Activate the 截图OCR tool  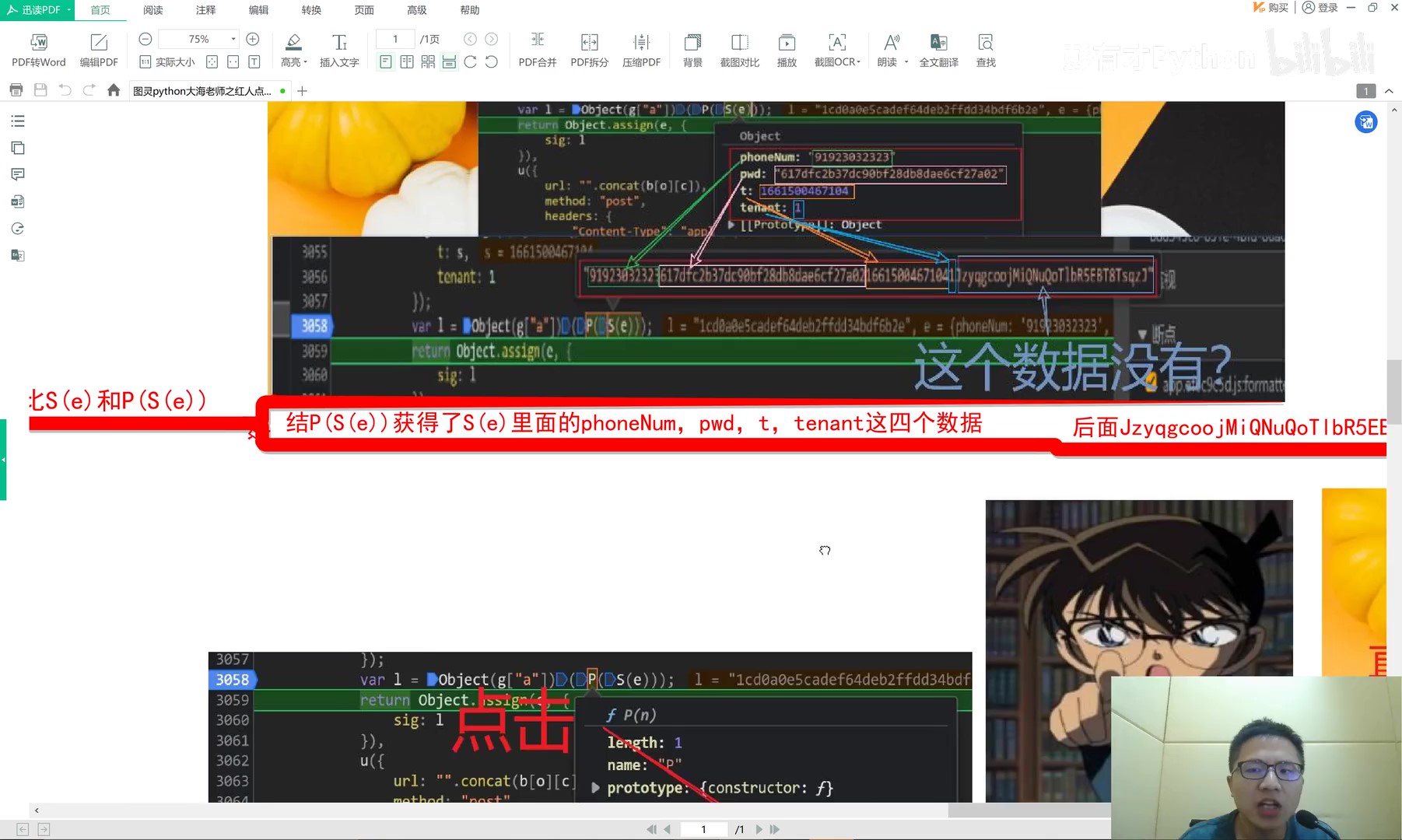834,51
